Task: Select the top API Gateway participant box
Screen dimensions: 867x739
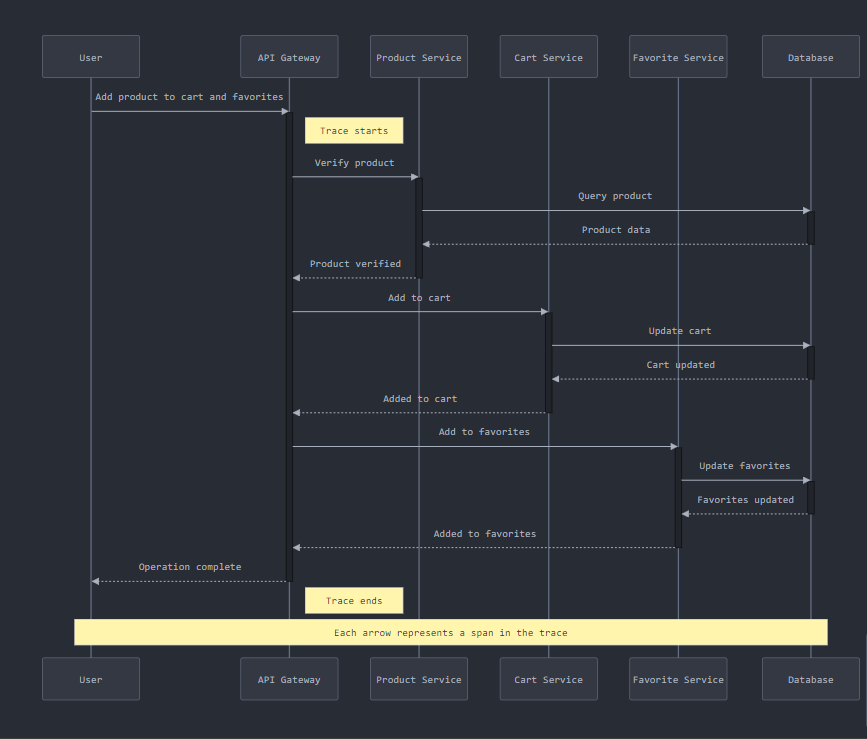Action: [289, 57]
